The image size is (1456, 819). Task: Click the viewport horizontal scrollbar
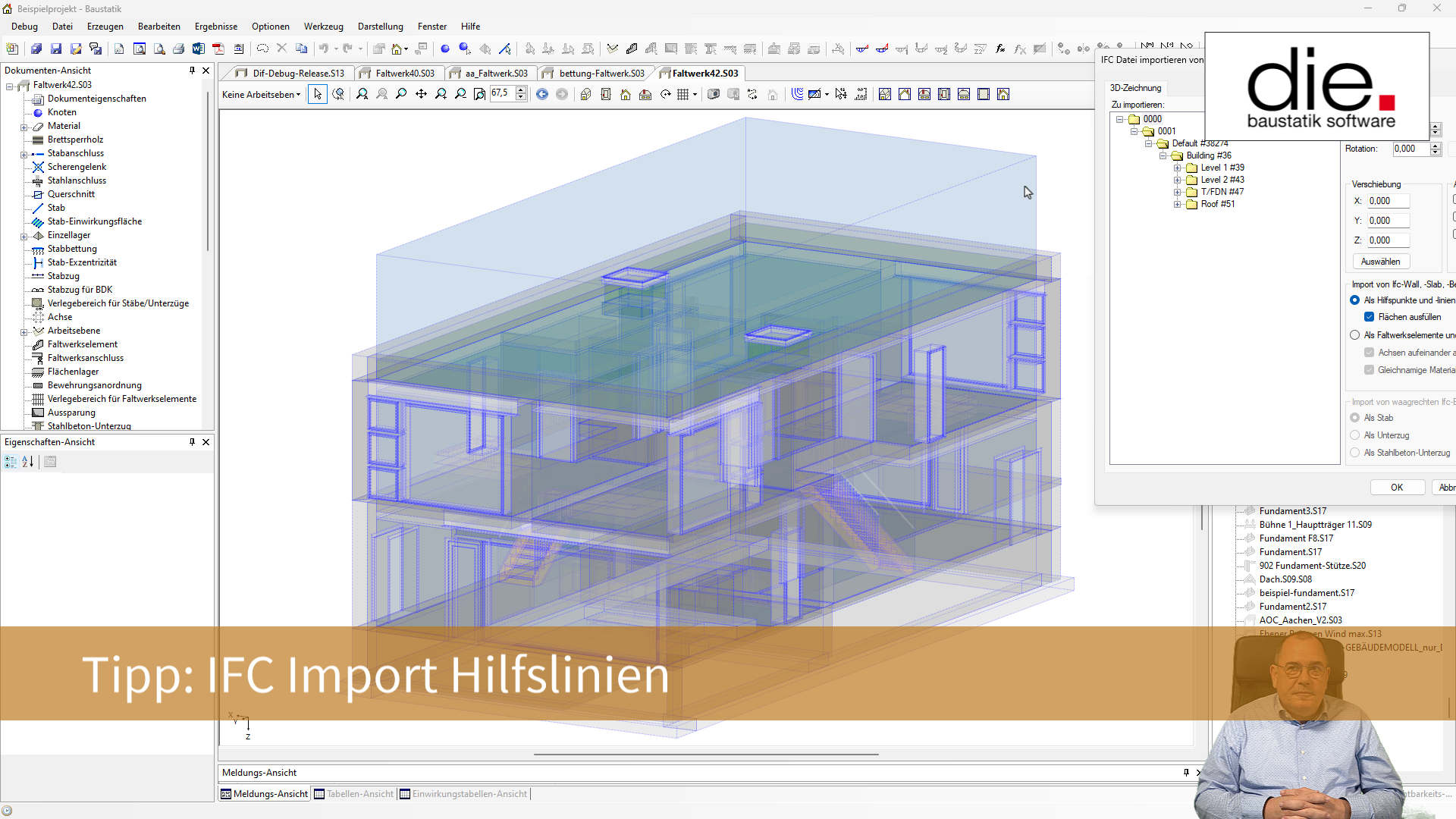pos(705,755)
